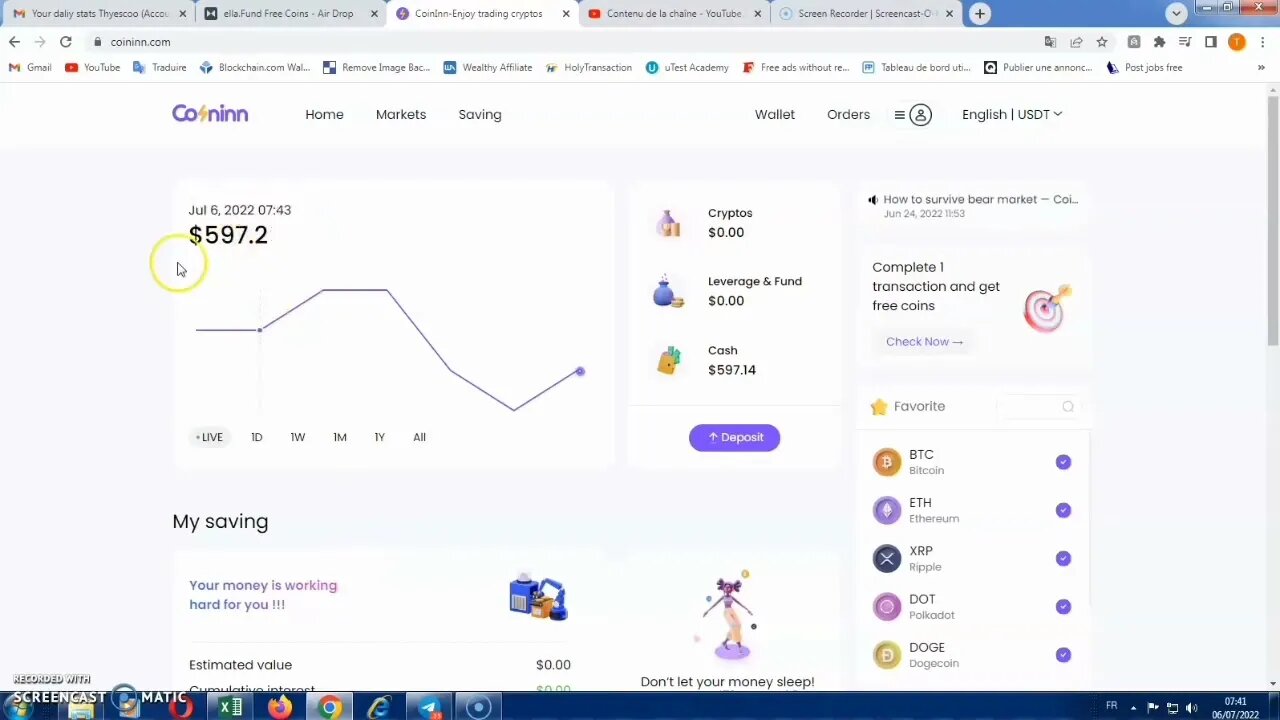Uncheck DOGE favorite checkmark
1280x720 pixels.
point(1063,654)
